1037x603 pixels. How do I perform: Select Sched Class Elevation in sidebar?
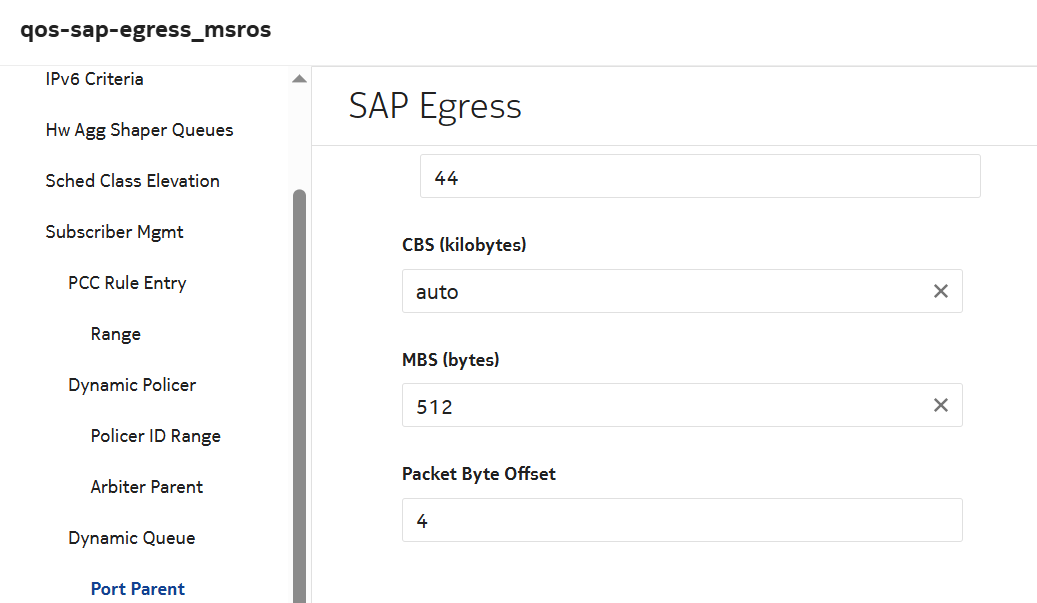pyautogui.click(x=132, y=181)
